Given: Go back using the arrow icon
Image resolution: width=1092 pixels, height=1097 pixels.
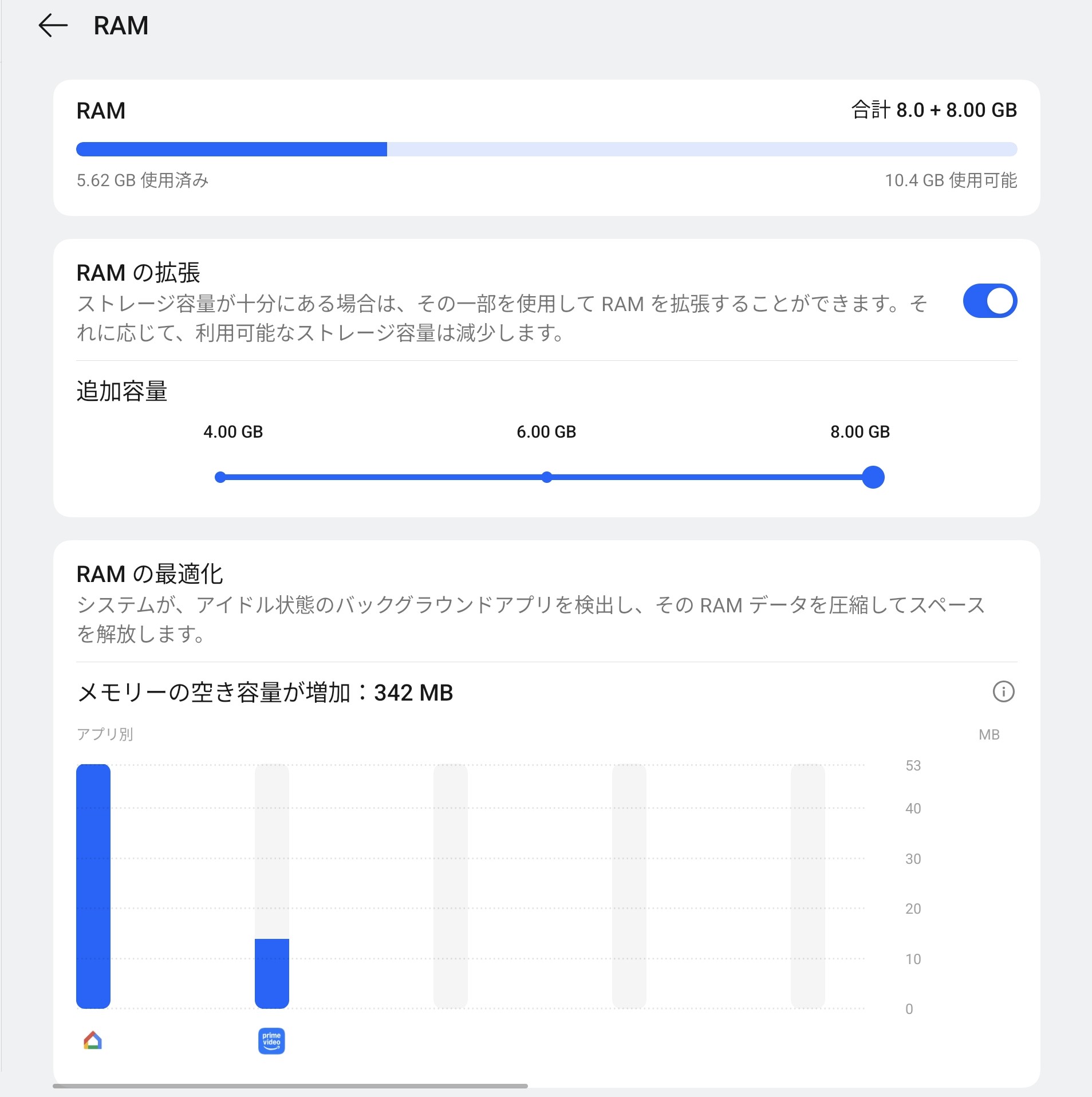Looking at the screenshot, I should 53,26.
